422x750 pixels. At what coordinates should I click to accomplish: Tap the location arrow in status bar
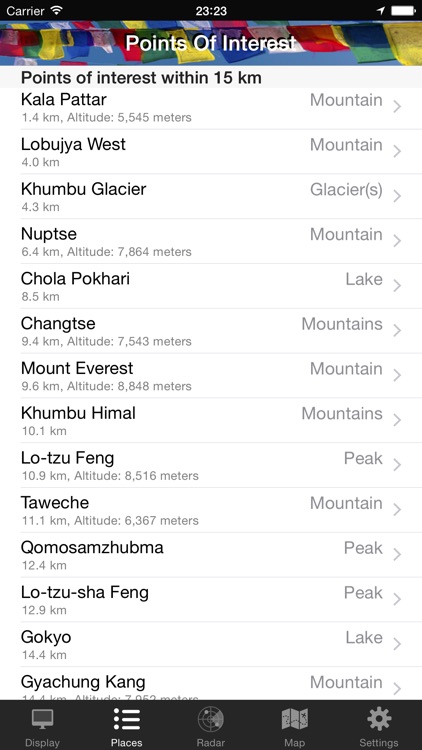coord(380,10)
